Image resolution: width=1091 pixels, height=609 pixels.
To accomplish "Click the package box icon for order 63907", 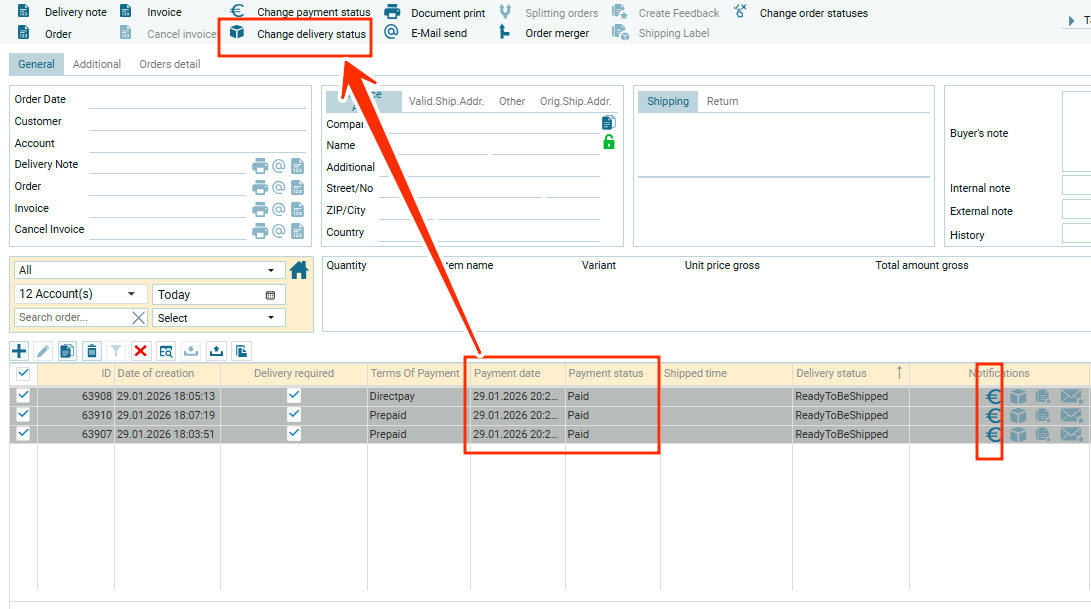I will point(1018,434).
